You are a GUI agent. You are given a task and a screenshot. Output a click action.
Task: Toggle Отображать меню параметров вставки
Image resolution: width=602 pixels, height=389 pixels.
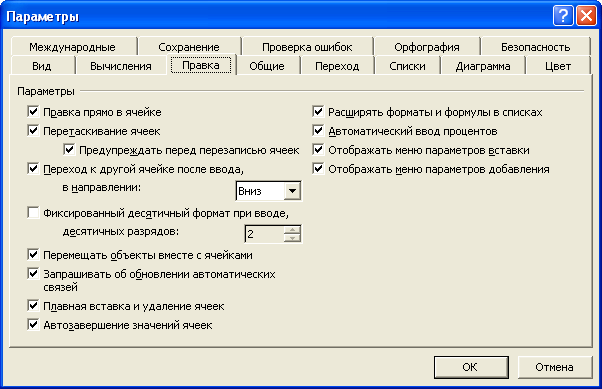point(318,149)
